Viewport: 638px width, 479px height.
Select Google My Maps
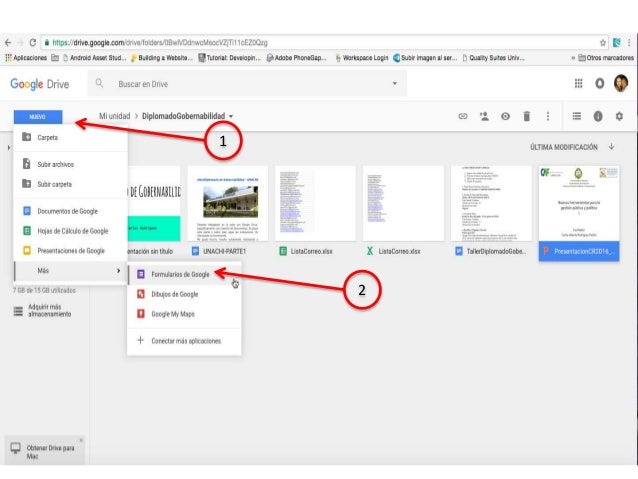coord(184,314)
